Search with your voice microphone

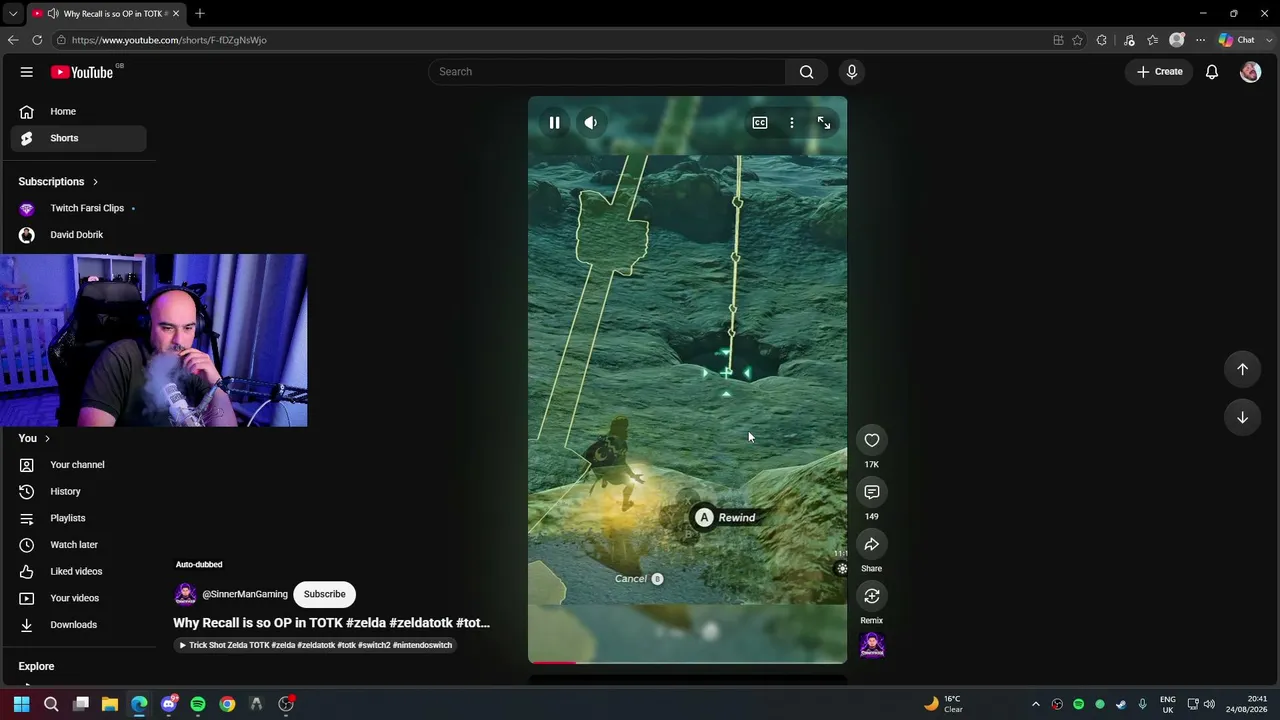click(852, 72)
